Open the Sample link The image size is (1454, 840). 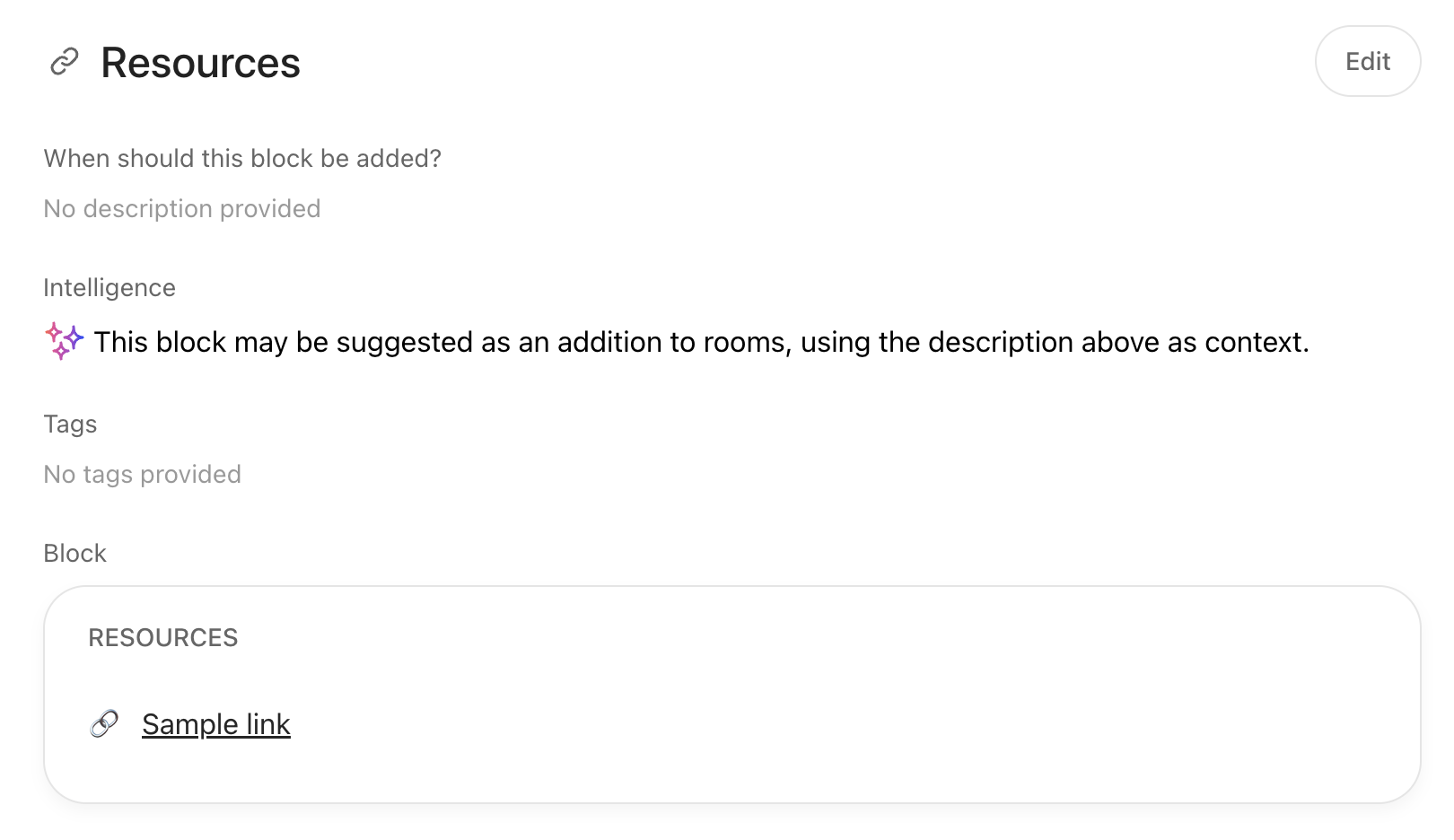(x=215, y=724)
